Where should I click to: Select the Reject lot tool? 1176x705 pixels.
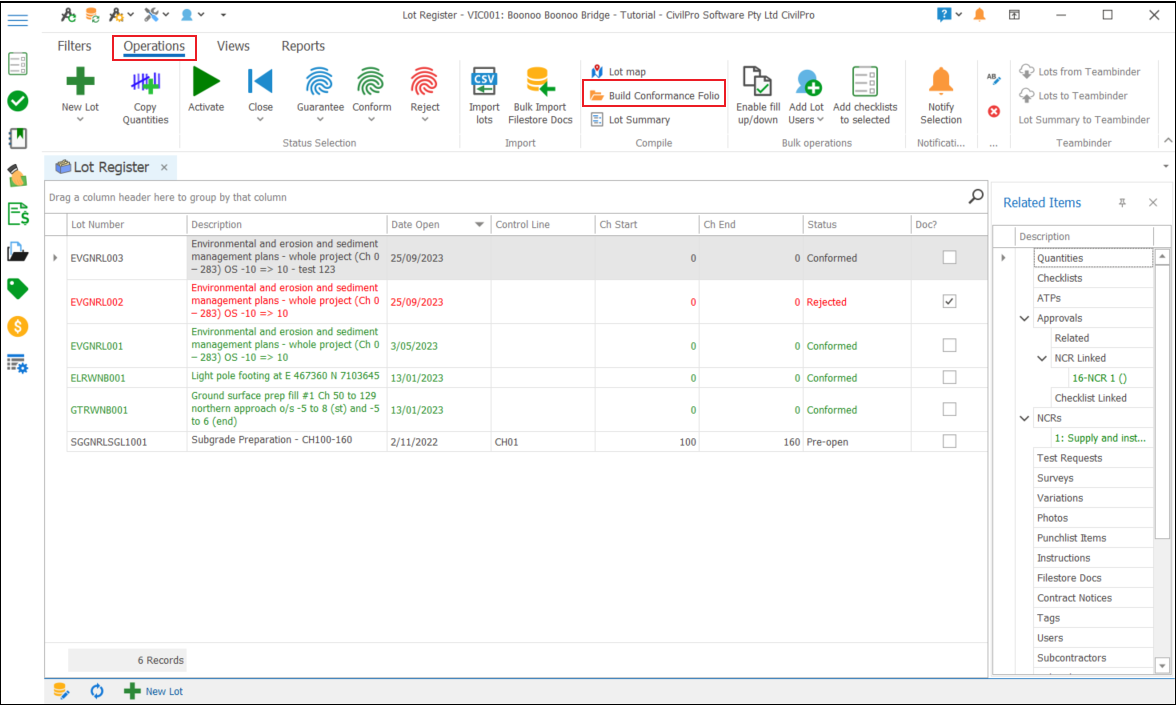424,90
